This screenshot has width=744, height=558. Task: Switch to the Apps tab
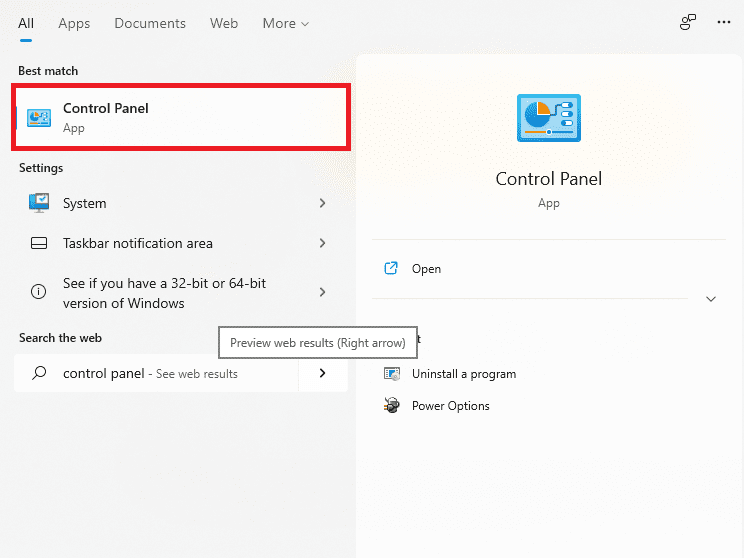pos(74,23)
